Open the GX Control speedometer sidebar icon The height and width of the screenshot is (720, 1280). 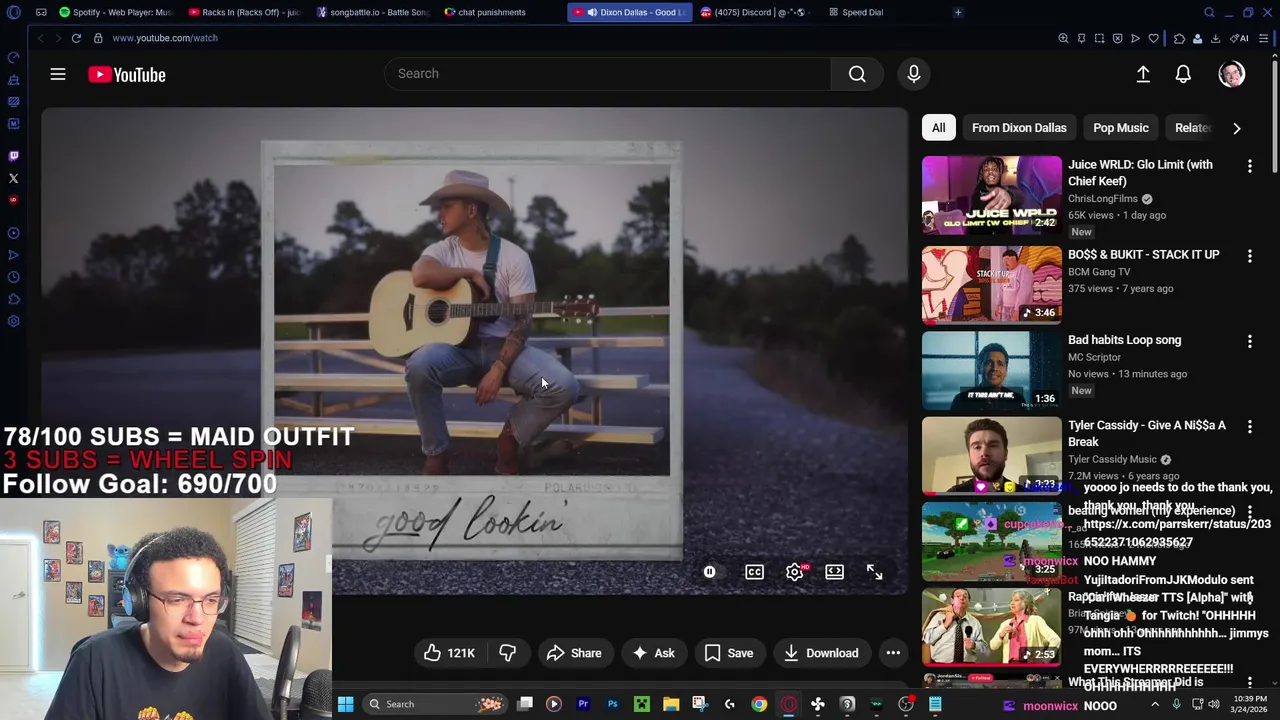click(x=13, y=57)
